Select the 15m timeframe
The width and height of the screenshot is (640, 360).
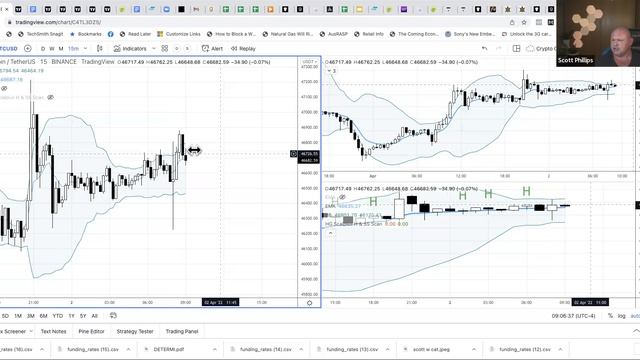(73, 49)
